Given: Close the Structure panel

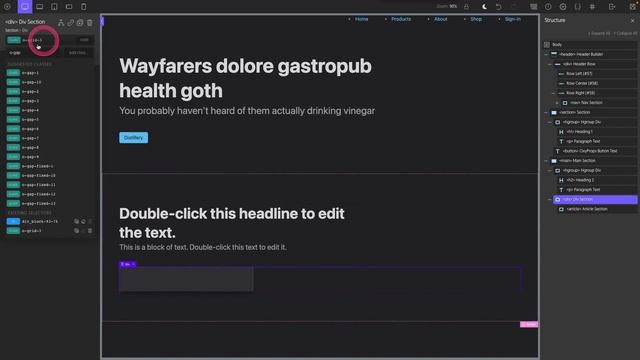Looking at the screenshot, I should (x=632, y=20).
